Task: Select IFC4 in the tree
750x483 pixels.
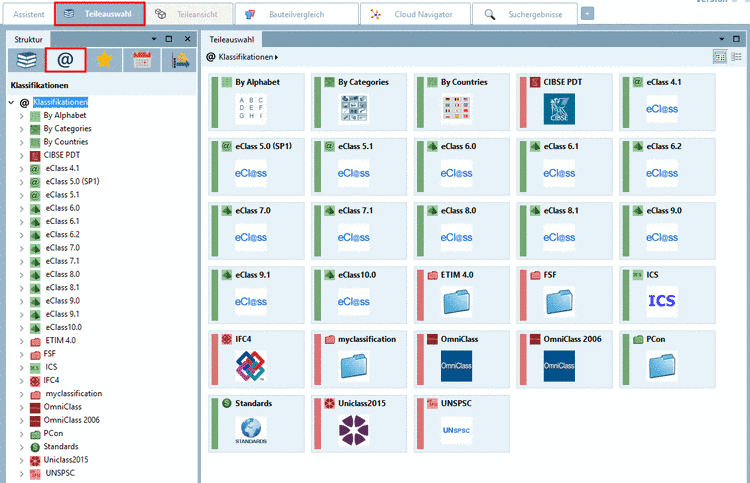Action: click(x=51, y=380)
